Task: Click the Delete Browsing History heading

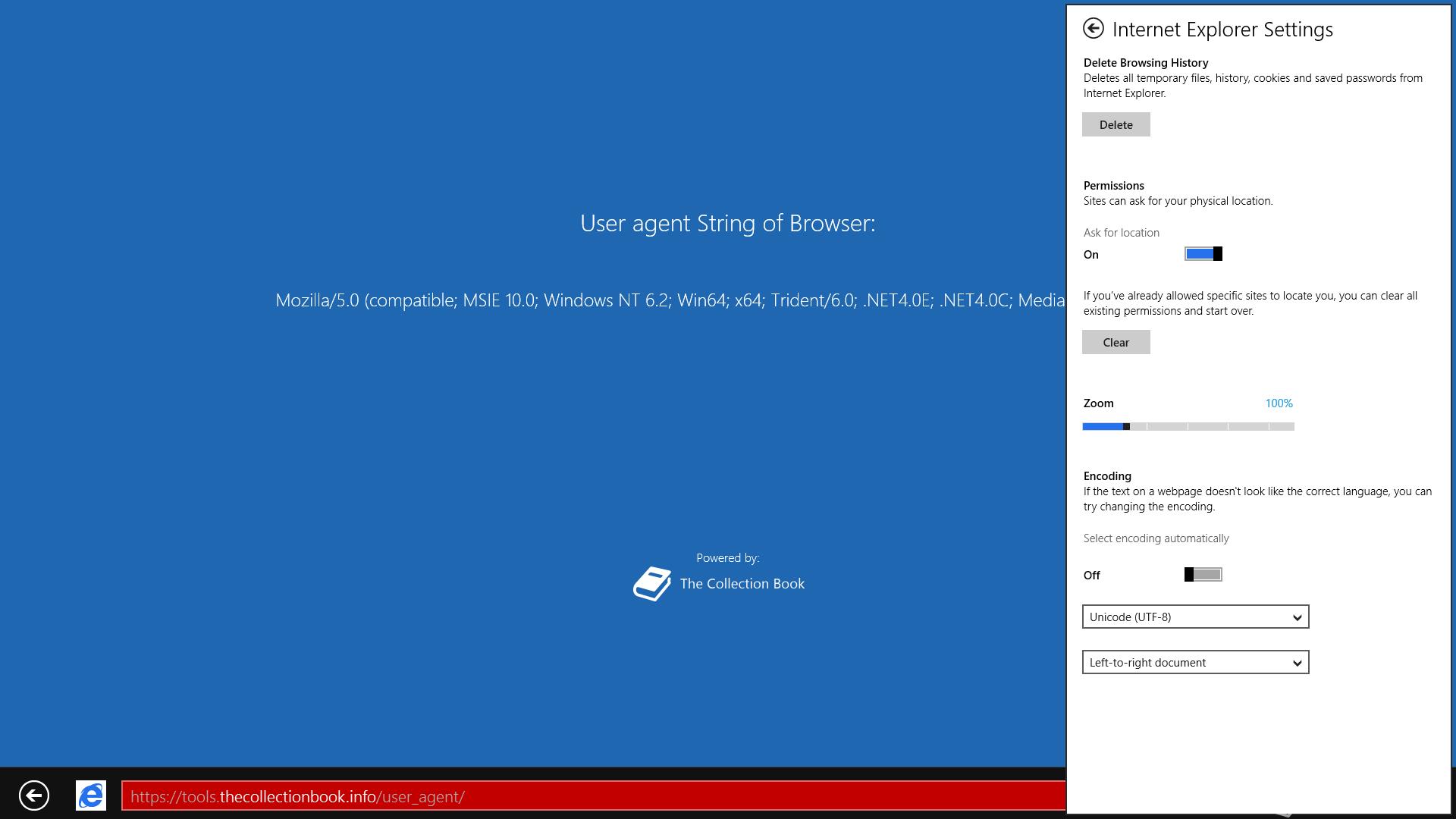Action: tap(1146, 63)
